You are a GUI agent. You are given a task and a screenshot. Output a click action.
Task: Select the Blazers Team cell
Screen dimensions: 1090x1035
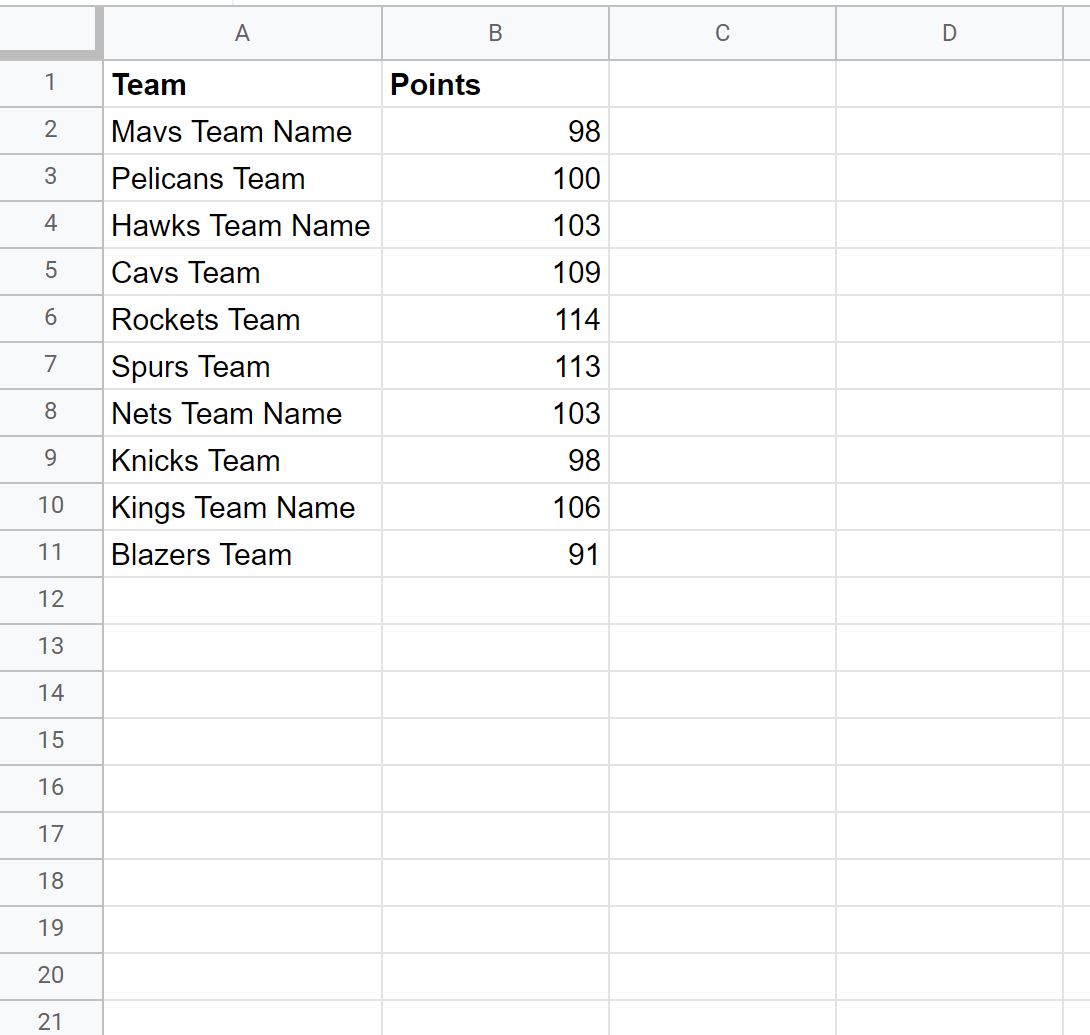[x=242, y=554]
